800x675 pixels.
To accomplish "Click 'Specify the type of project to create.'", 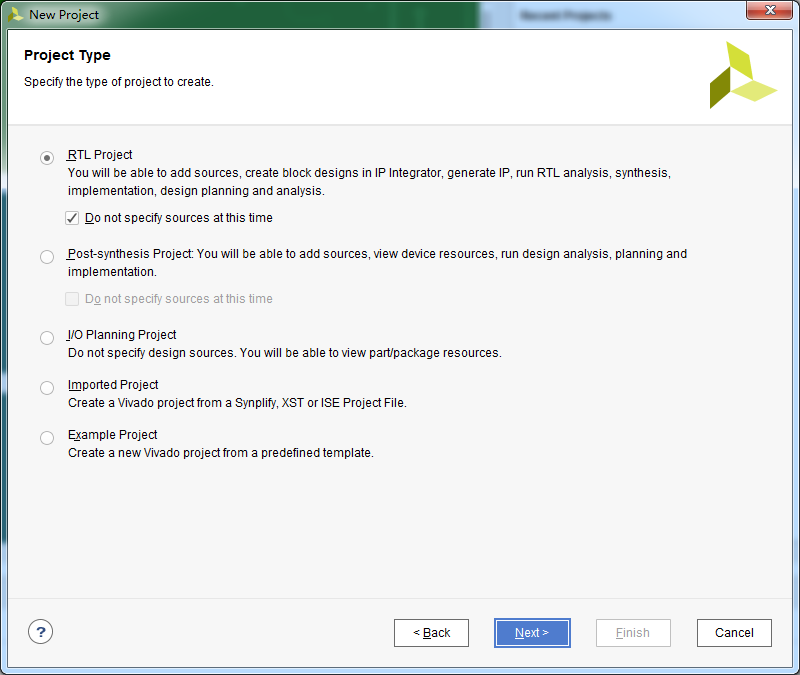I will (x=119, y=82).
